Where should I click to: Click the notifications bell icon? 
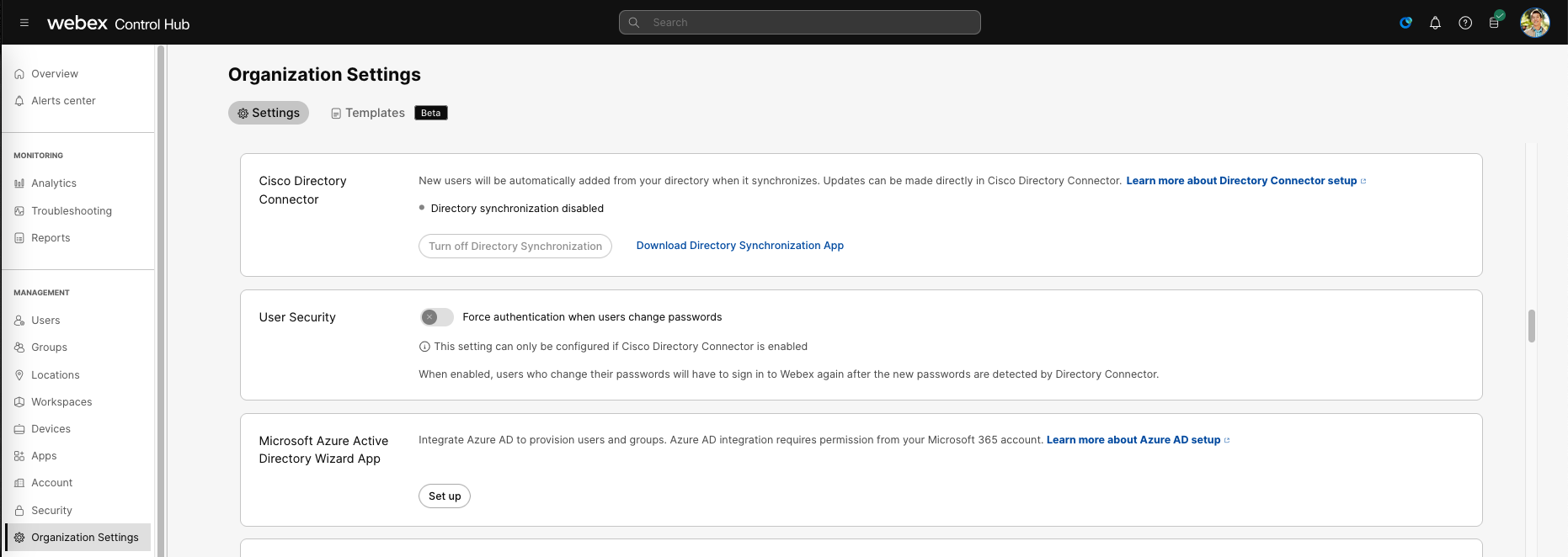(1435, 23)
